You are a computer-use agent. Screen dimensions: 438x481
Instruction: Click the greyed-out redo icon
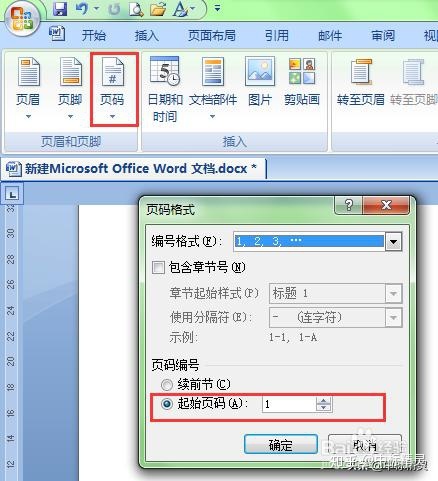pos(114,10)
